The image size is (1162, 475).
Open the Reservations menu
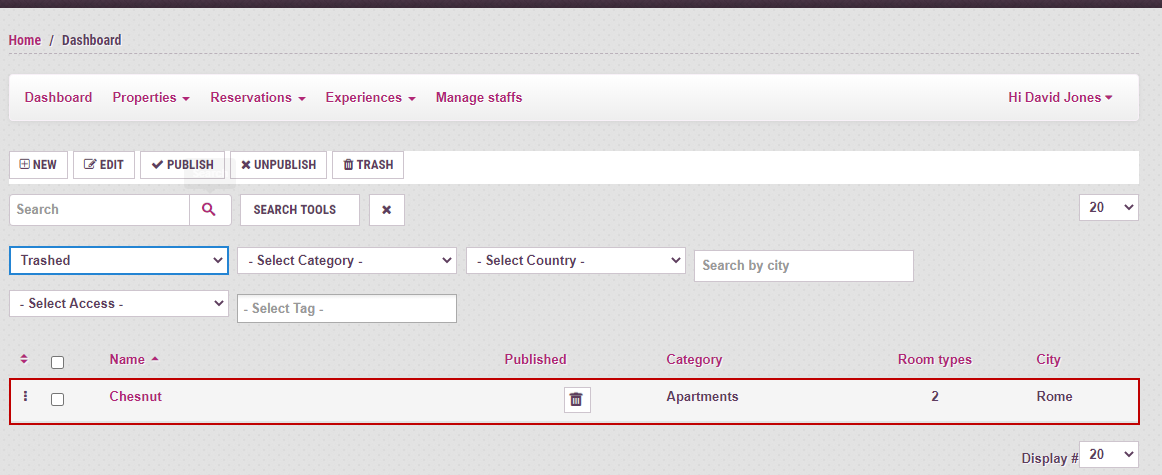click(x=257, y=98)
